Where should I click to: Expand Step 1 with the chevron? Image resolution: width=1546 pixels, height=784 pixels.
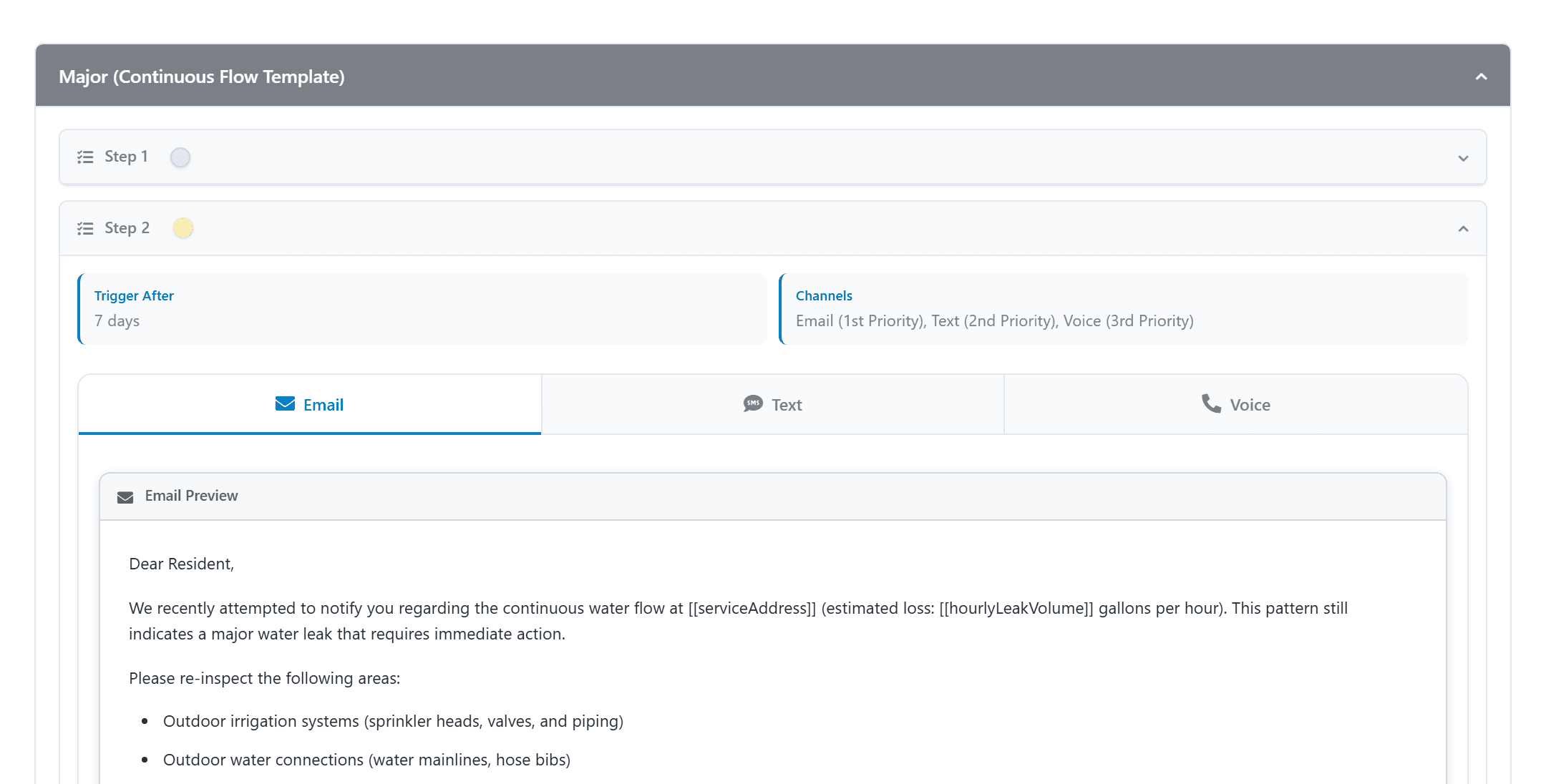(x=1463, y=158)
